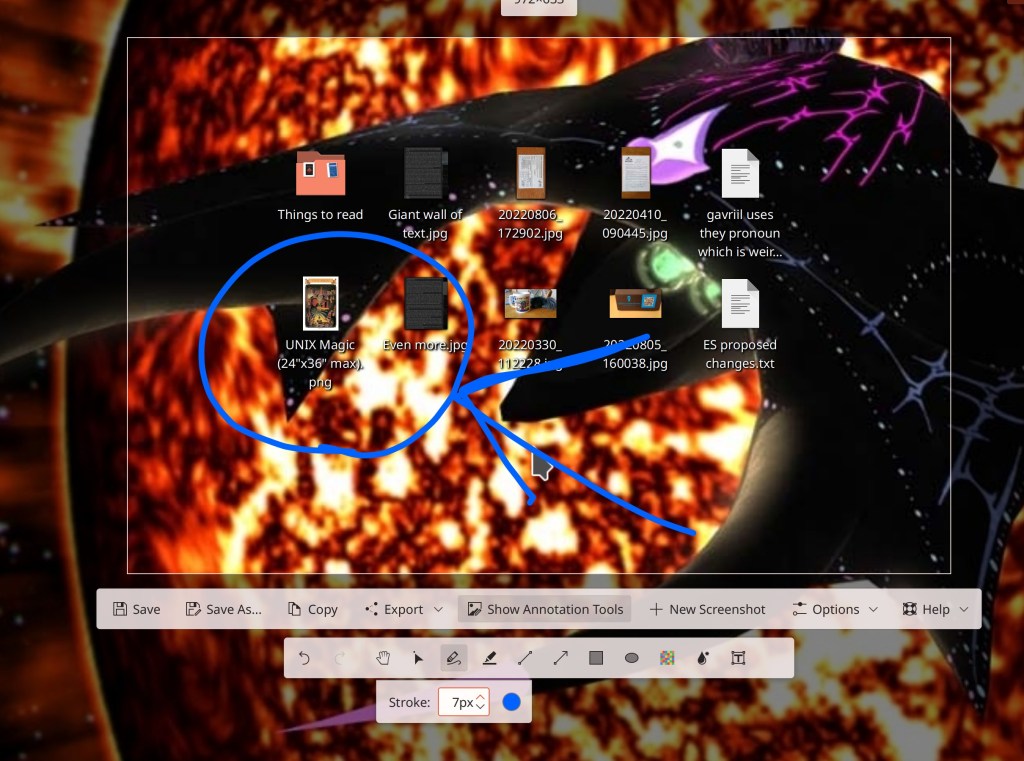Click the Save button

[x=136, y=609]
